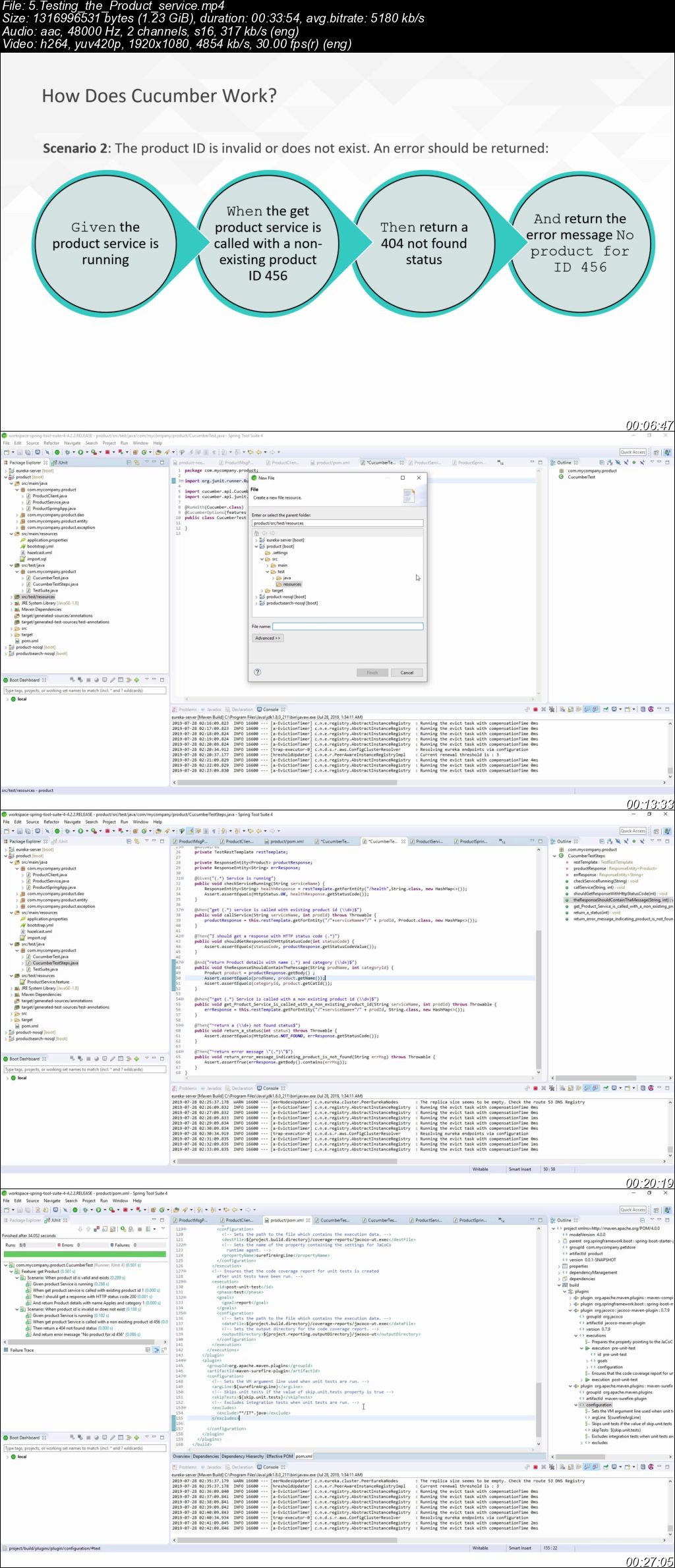675x1568 pixels.
Task: Click Cancel in the New File dialog
Action: (407, 673)
